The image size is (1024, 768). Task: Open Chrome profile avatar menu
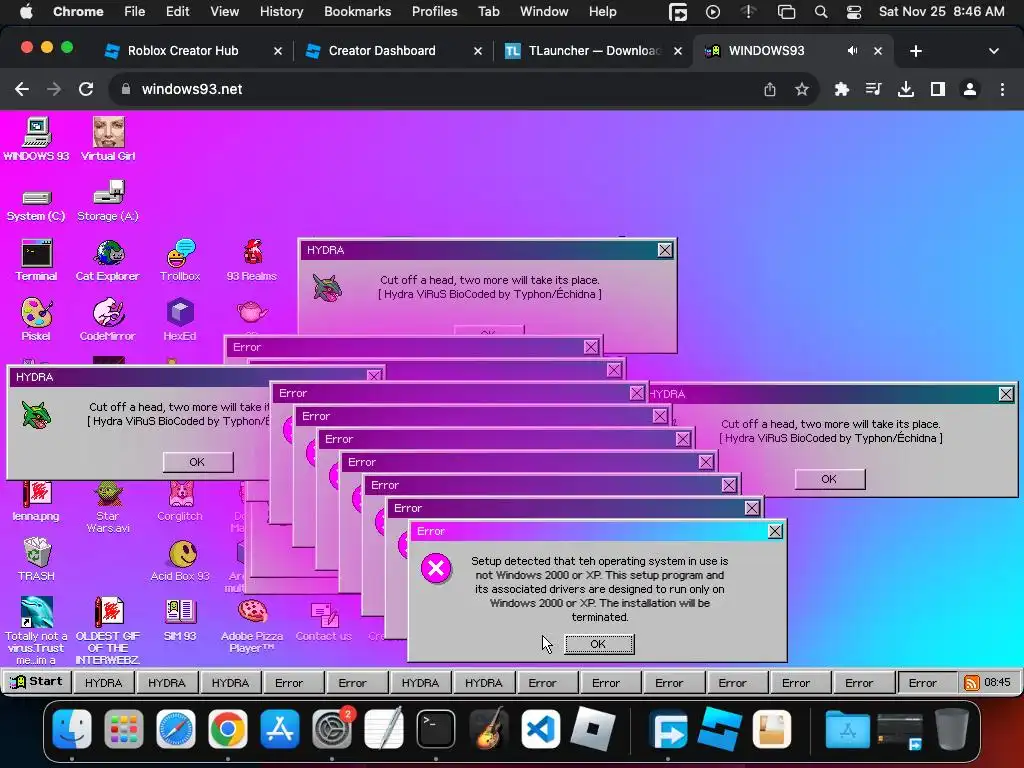point(970,89)
